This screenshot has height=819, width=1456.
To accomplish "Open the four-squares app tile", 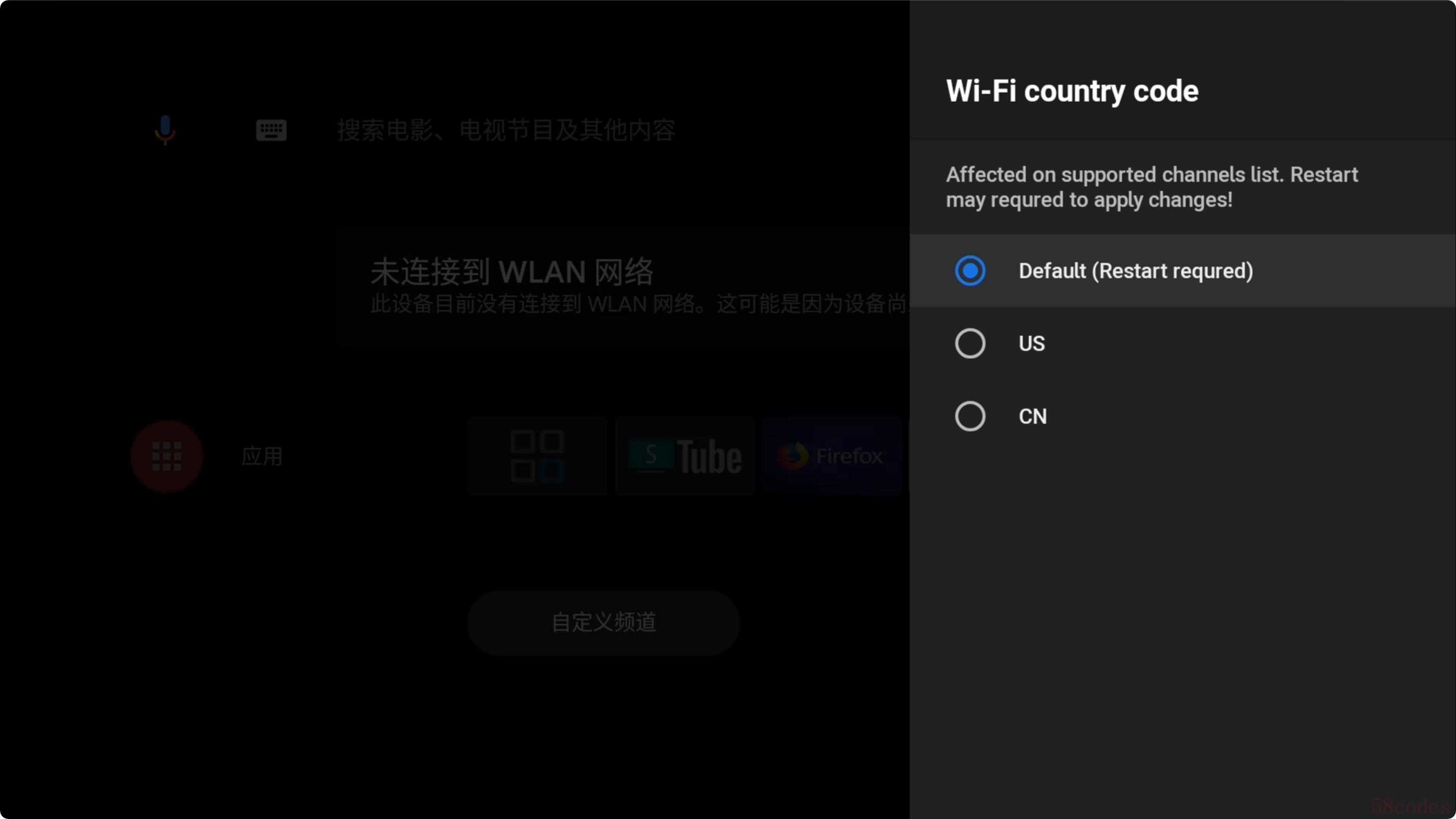I will point(537,457).
